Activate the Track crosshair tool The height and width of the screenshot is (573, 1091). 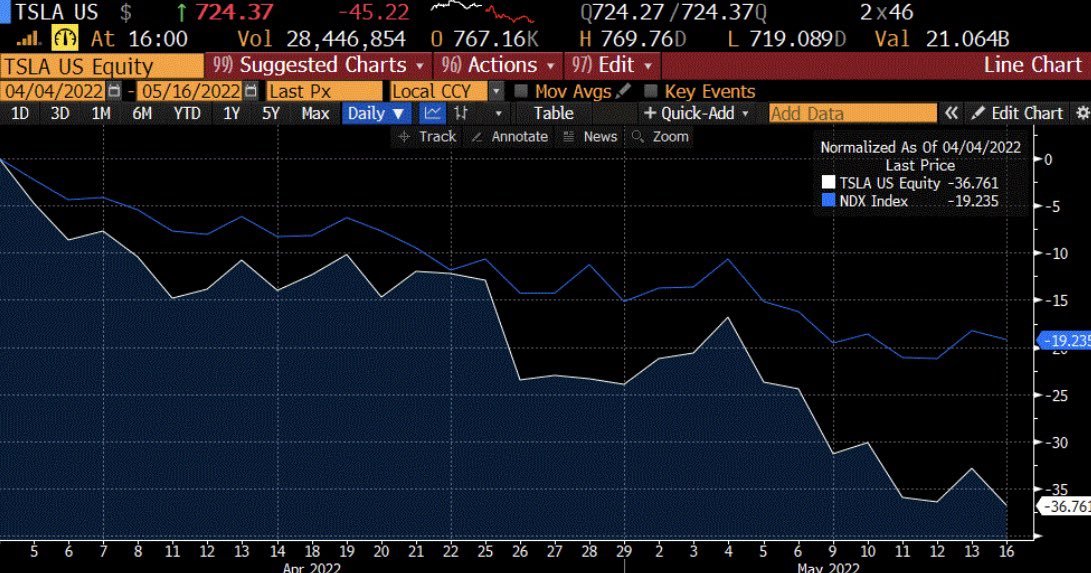[427, 136]
